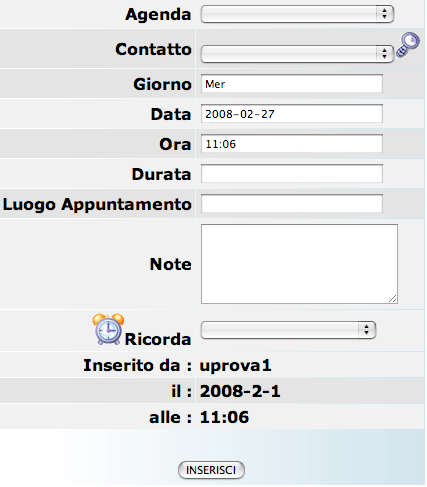Select the Ora input field

[x=292, y=144]
